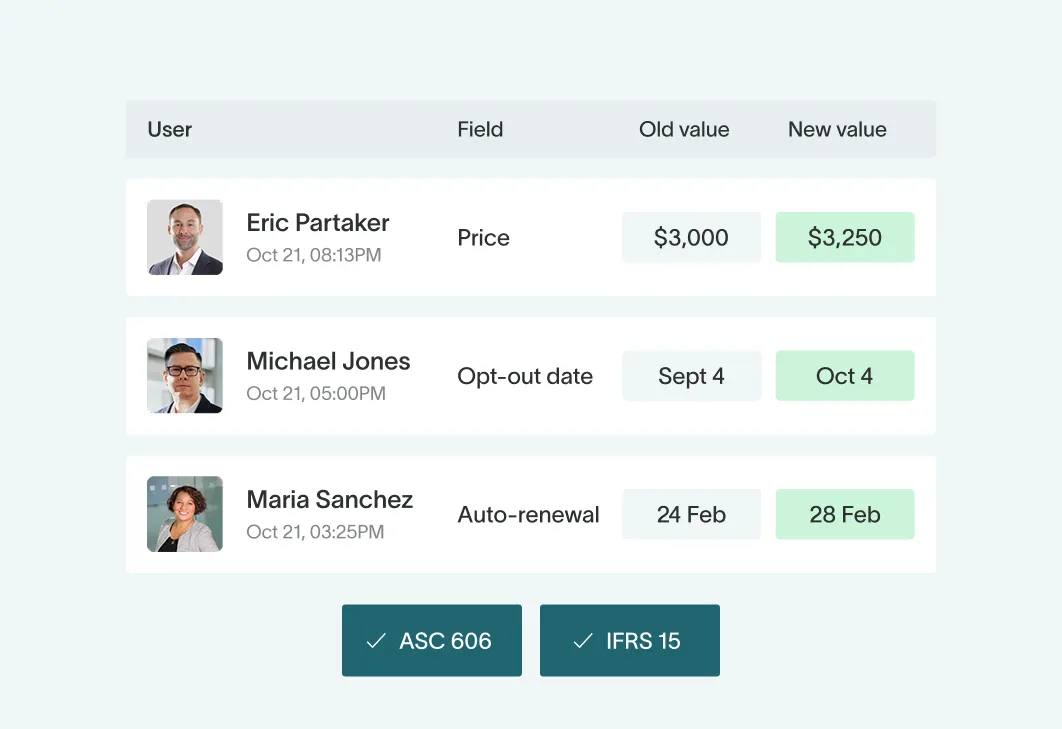Screen dimensions: 1062x729
Task: Click the checkmark icon beside IFRS 15
Action: point(583,641)
